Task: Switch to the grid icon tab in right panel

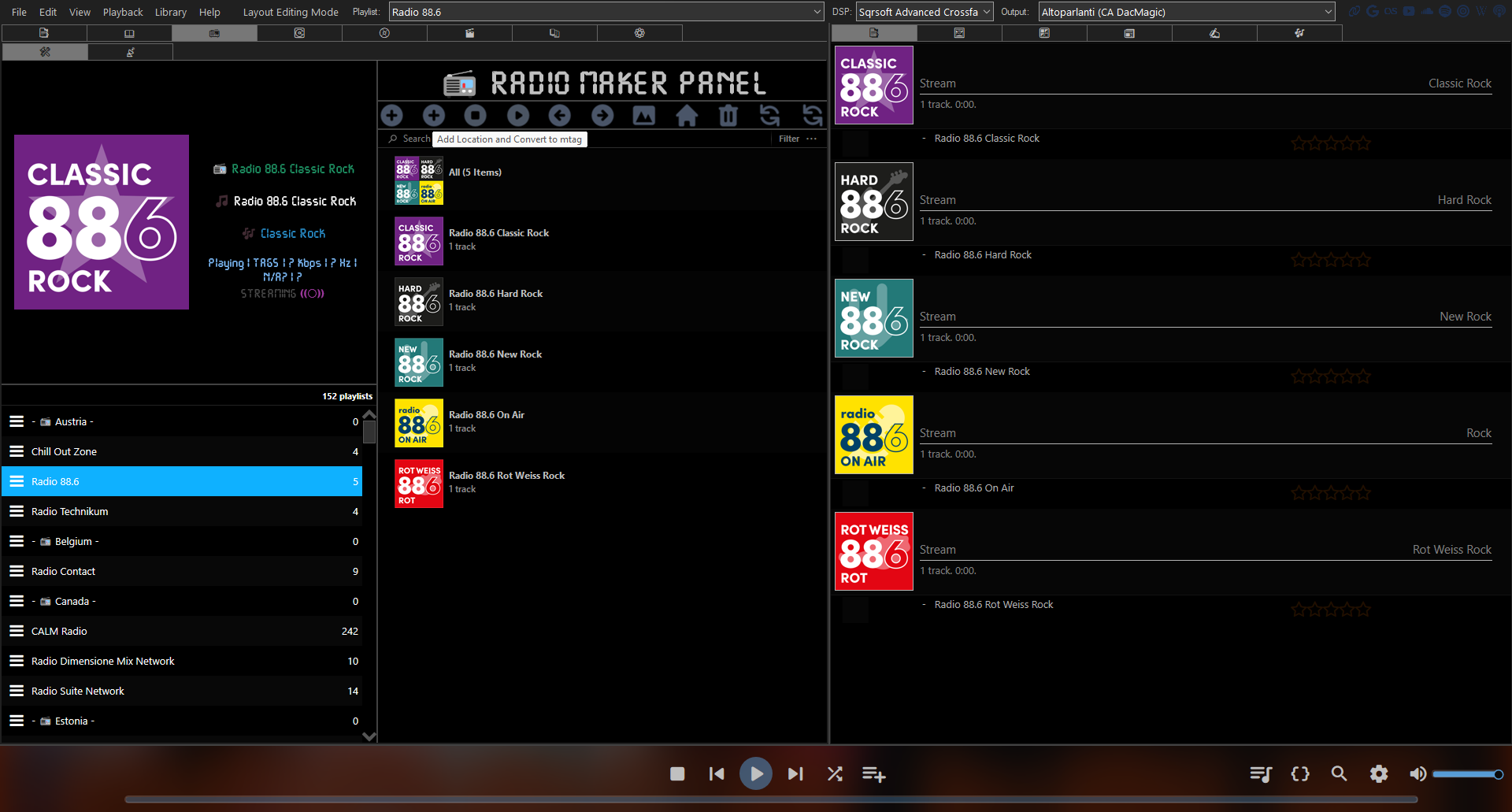Action: (x=1044, y=33)
